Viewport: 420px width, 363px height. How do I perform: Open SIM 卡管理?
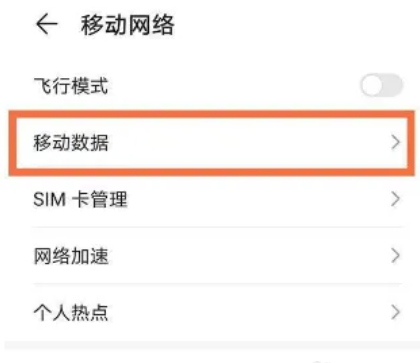point(212,199)
